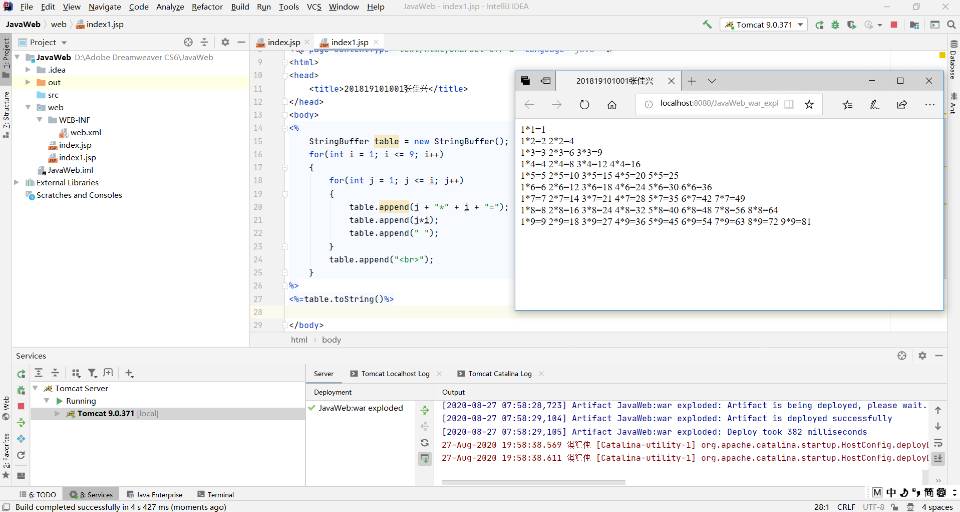Open browser new tab plus button
Viewport: 960px width, 512px height.
[x=691, y=81]
